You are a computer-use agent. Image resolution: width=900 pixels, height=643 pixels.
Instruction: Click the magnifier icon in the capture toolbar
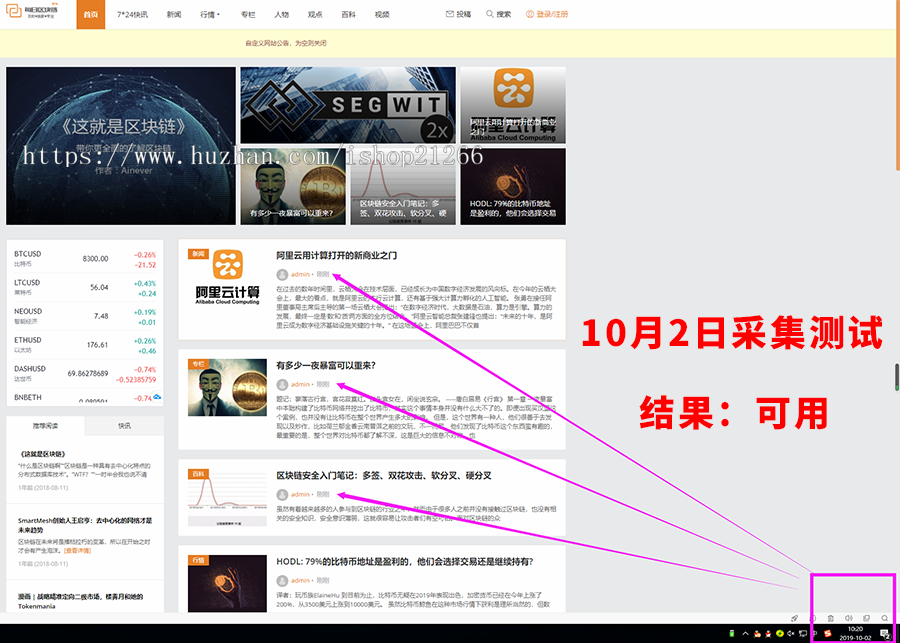pos(885,618)
